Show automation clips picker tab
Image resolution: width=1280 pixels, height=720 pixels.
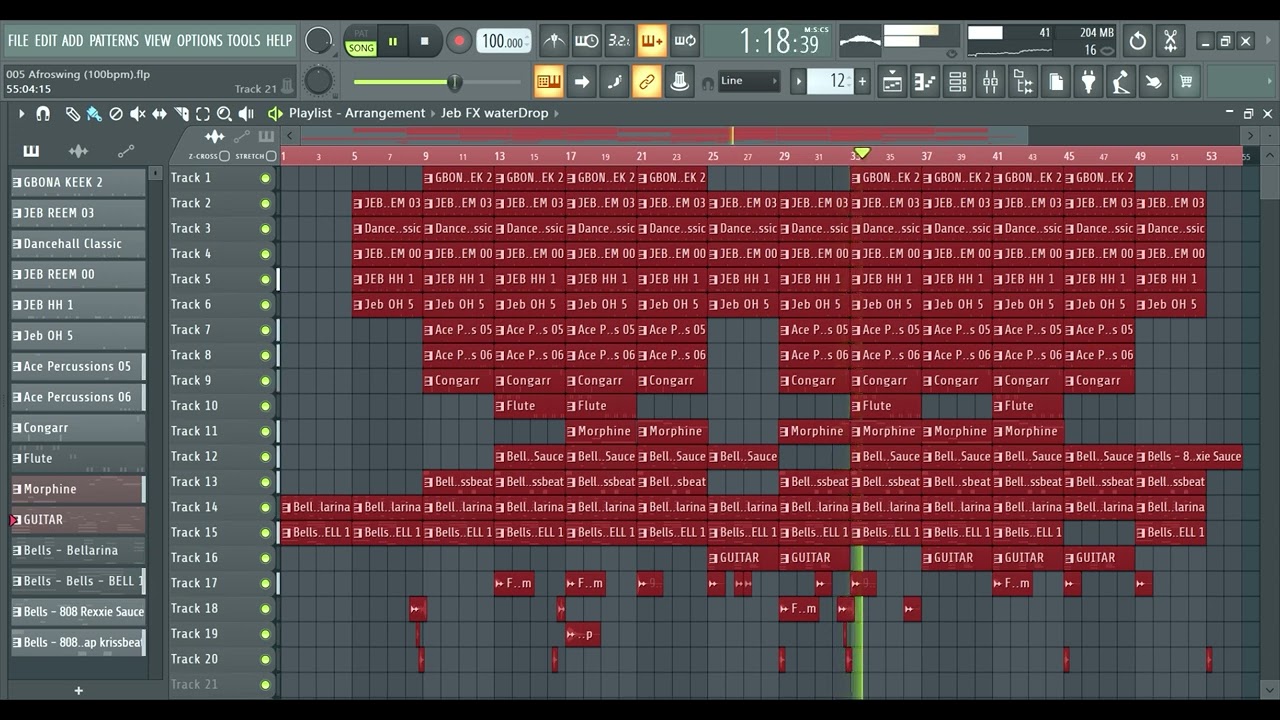125,151
